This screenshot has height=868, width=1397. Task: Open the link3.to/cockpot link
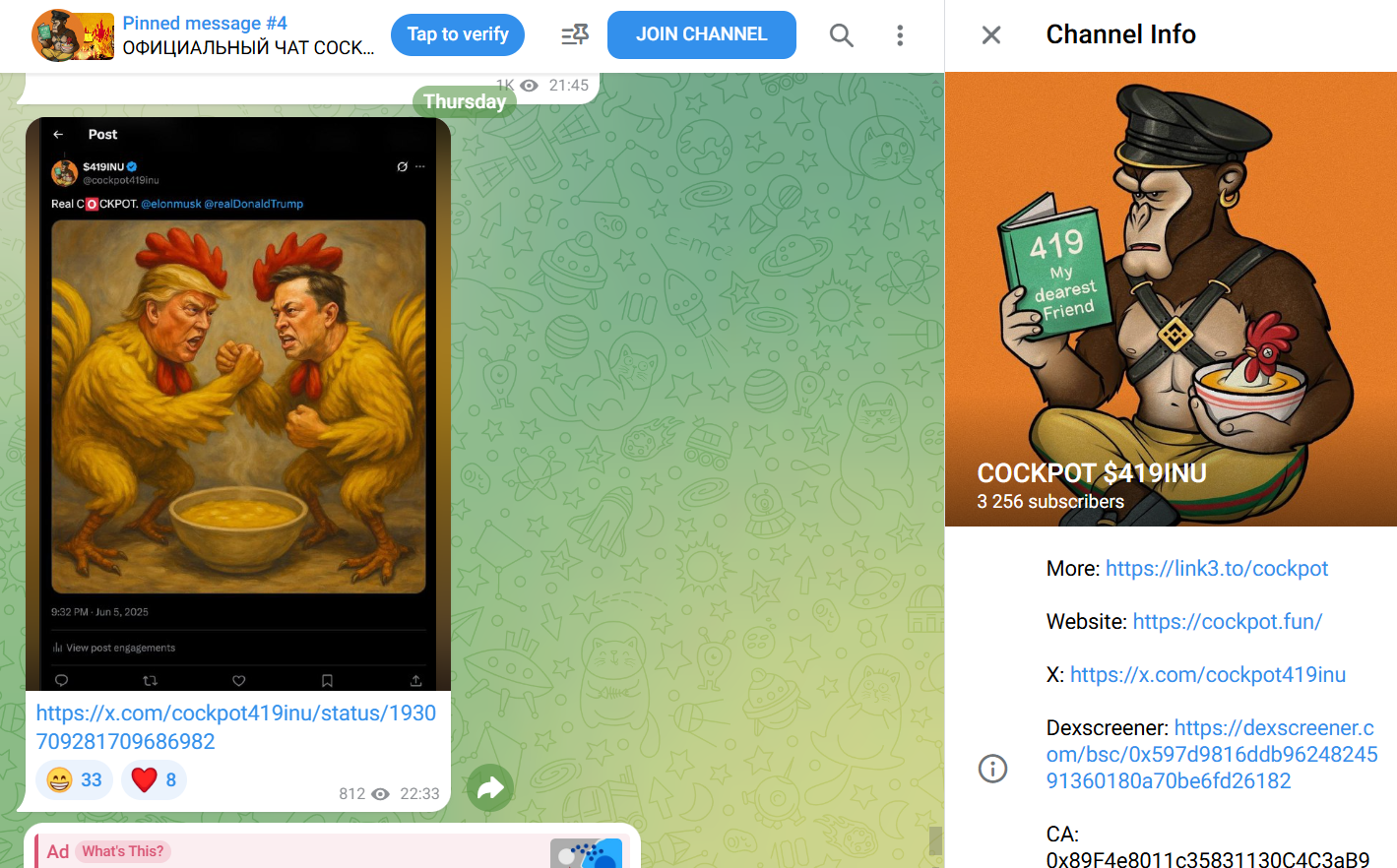pyautogui.click(x=1217, y=569)
